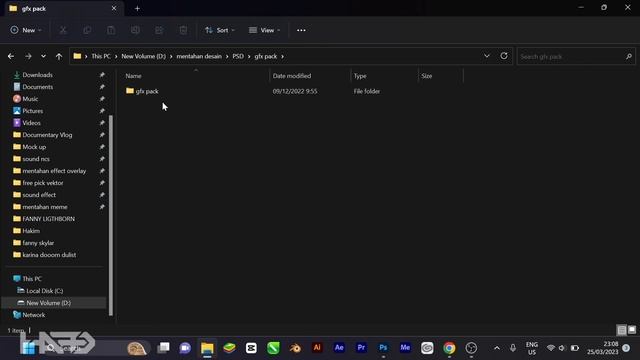Open the New dropdown menu
The height and width of the screenshot is (360, 640).
pyautogui.click(x=26, y=30)
